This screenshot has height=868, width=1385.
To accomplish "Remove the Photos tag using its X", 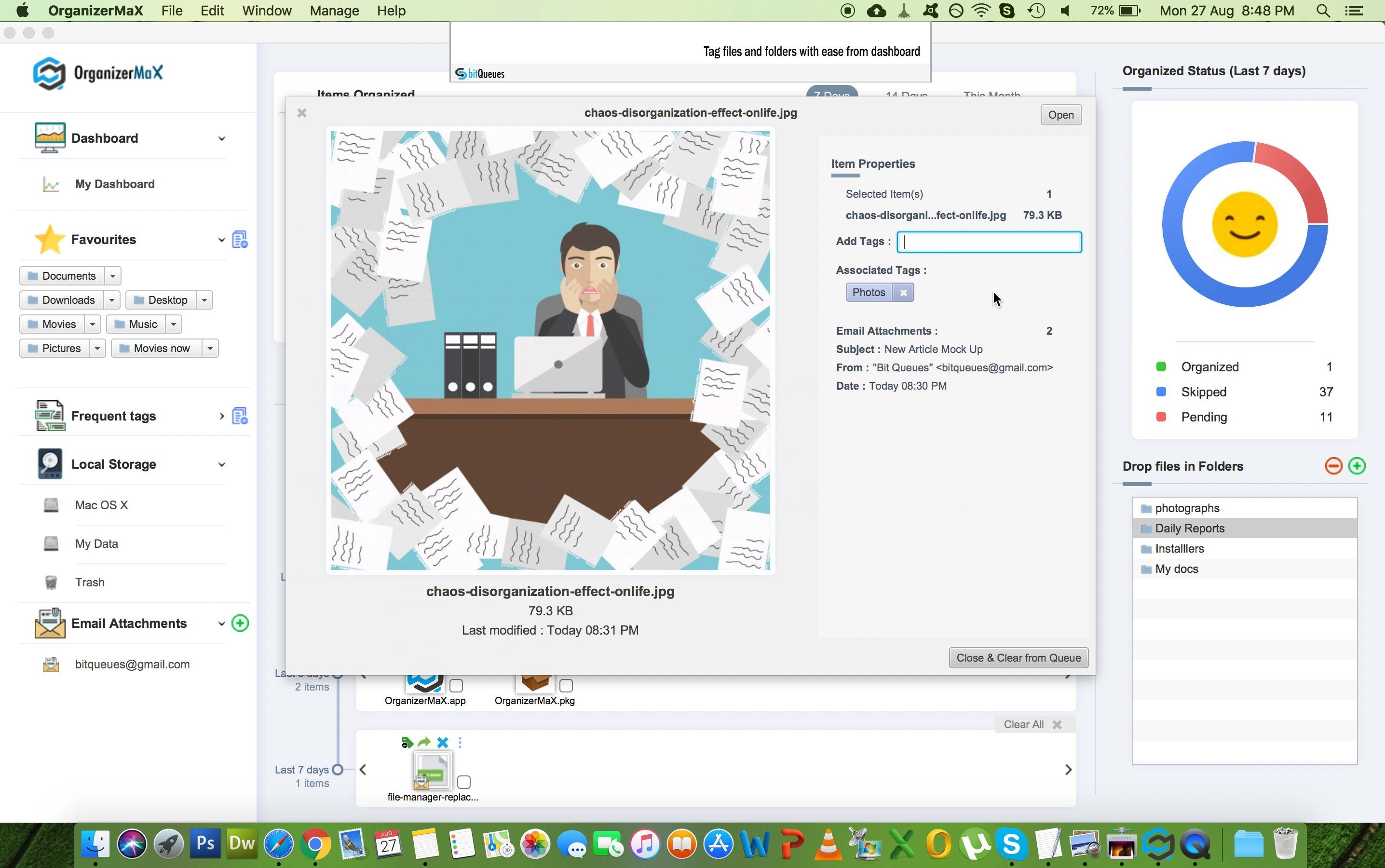I will [903, 293].
